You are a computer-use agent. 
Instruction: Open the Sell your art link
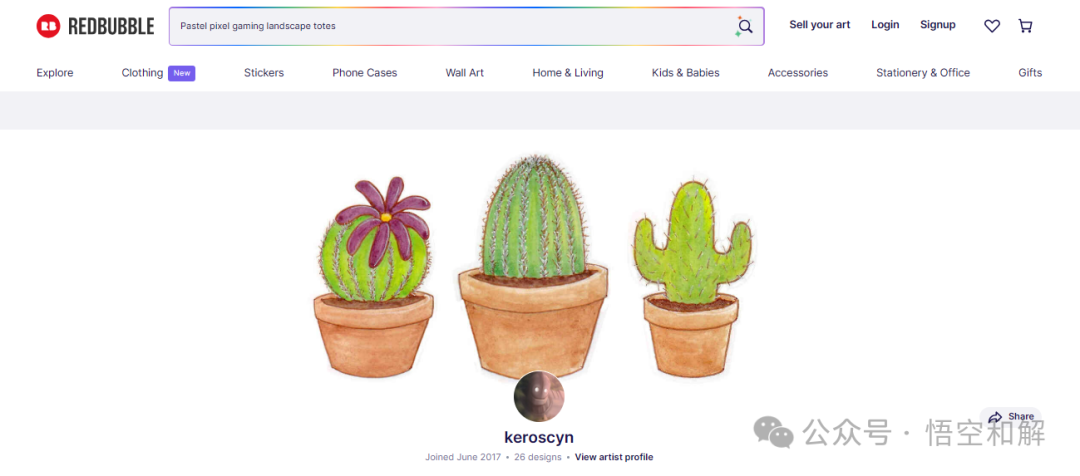pyautogui.click(x=820, y=25)
